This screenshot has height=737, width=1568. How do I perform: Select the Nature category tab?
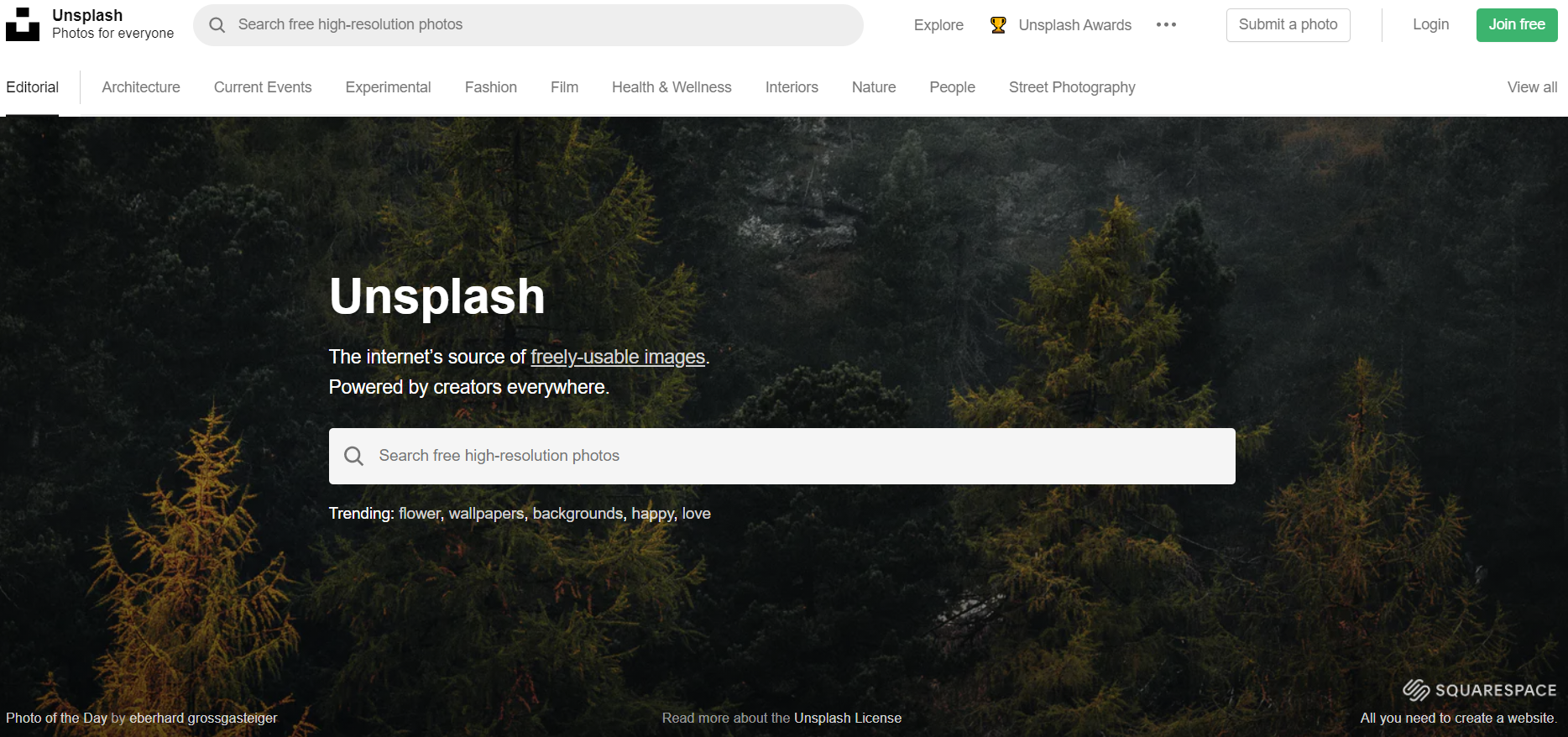(874, 87)
